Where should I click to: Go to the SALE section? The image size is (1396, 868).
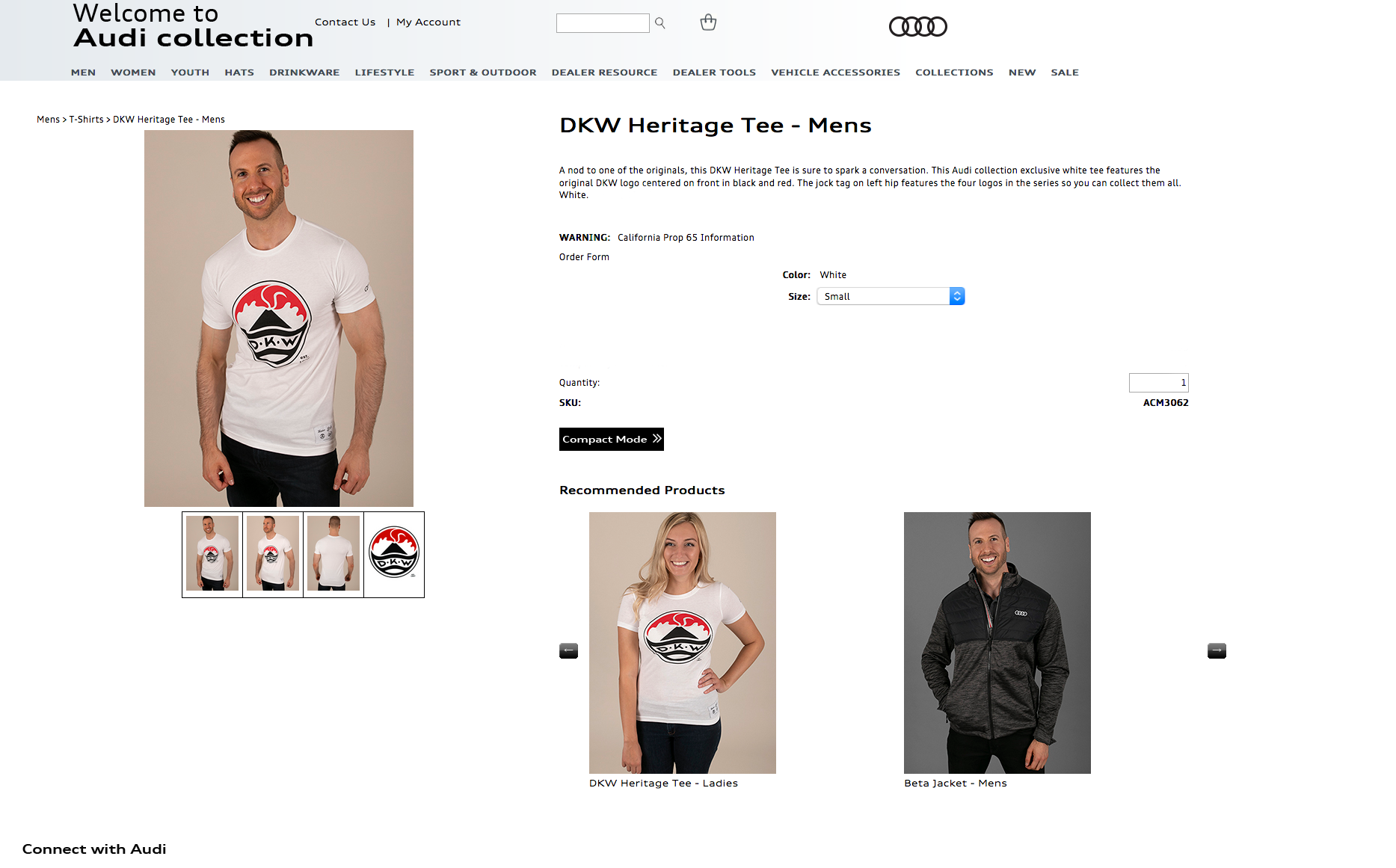click(1064, 73)
